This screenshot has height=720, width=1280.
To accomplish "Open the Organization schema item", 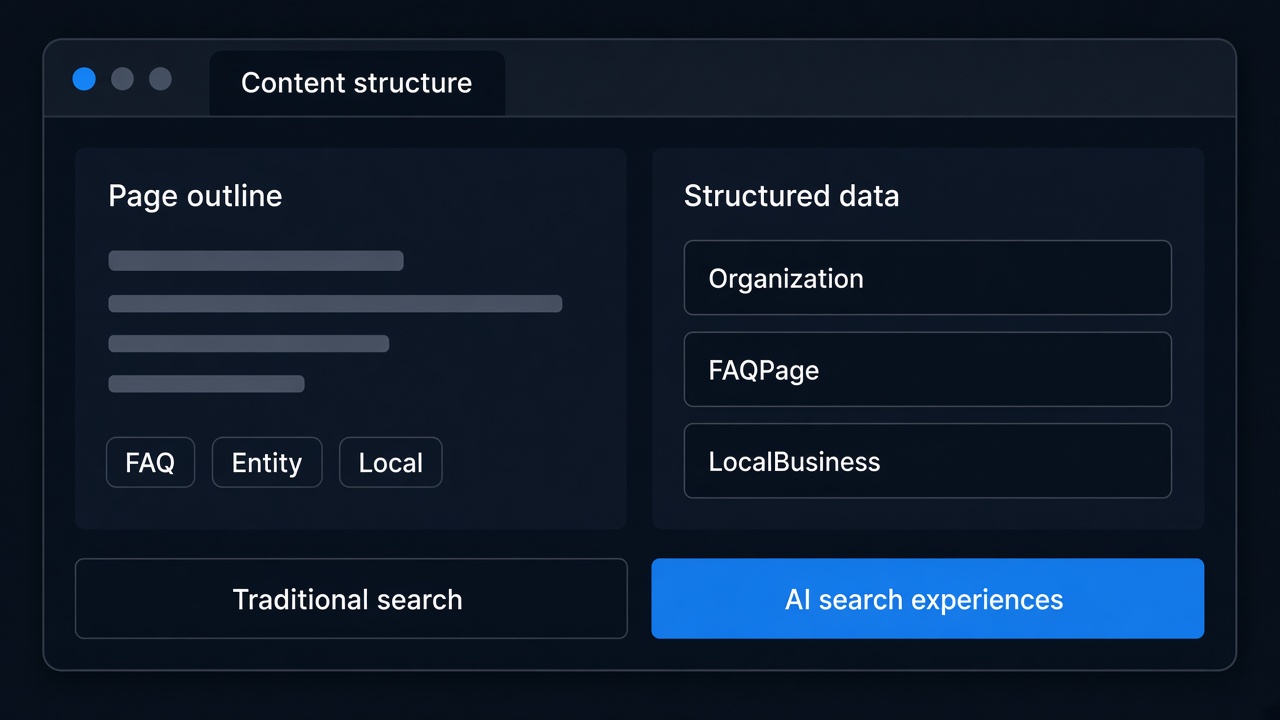I will [928, 278].
